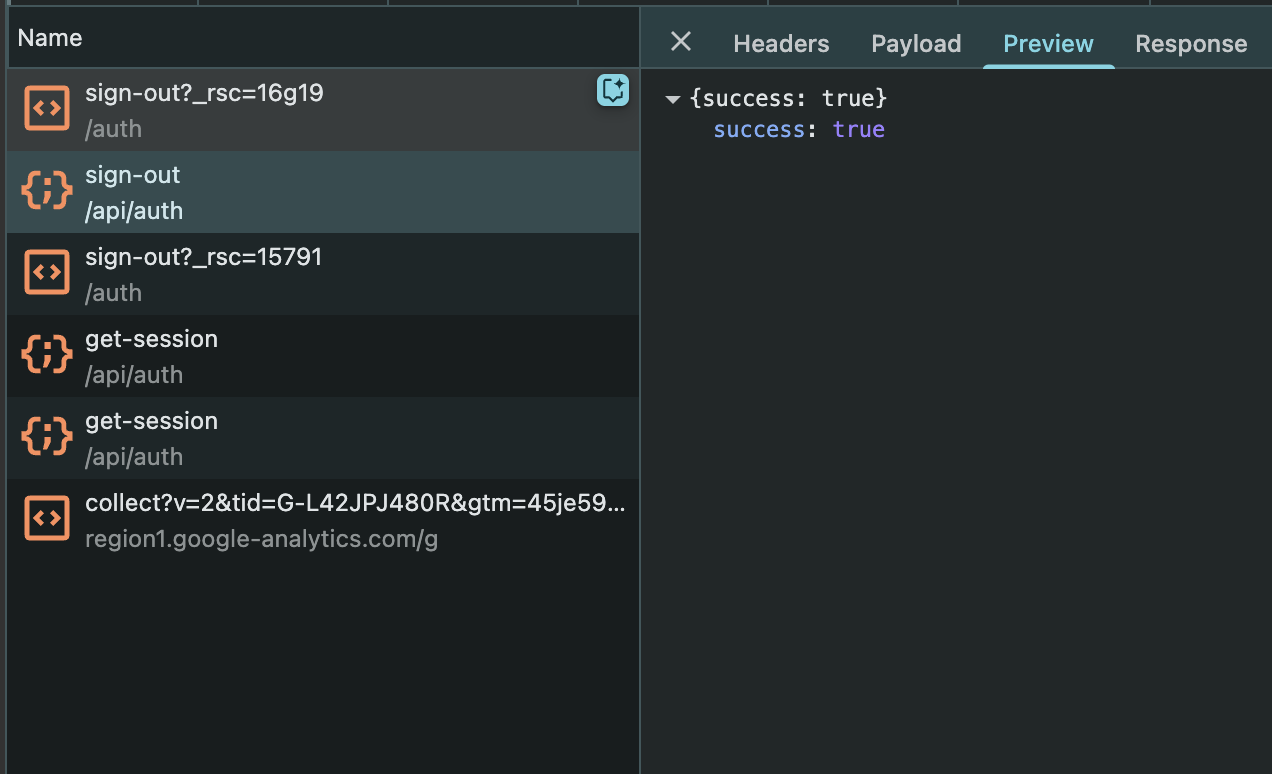Screen dimensions: 1272x774
Task: Switch to the Payload tab
Action: [x=916, y=44]
